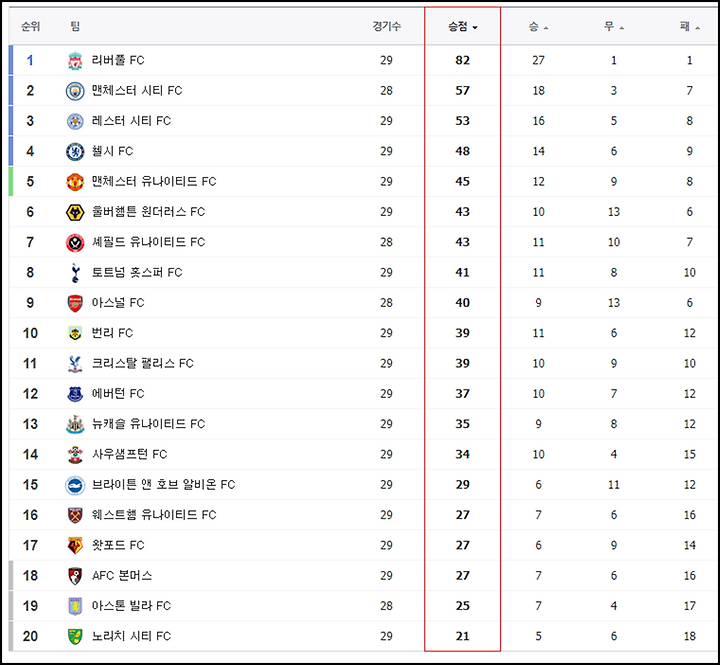Open the 셰필드 유나이티드 FC team link

click(x=148, y=242)
